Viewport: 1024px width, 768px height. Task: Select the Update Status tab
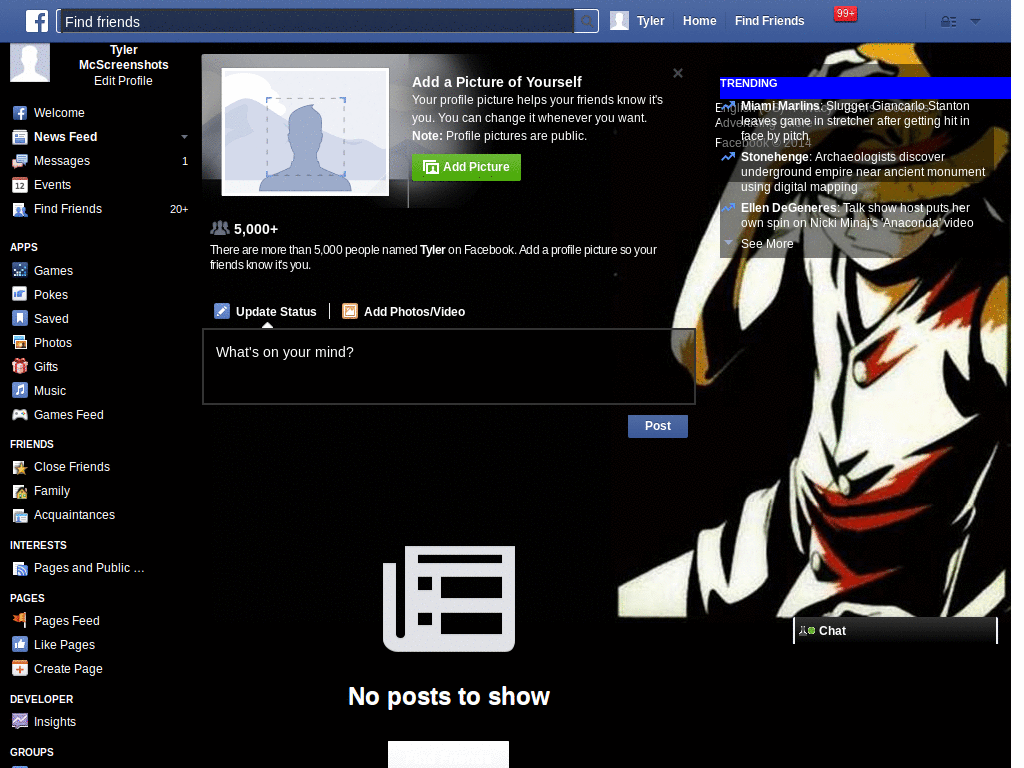(x=266, y=312)
